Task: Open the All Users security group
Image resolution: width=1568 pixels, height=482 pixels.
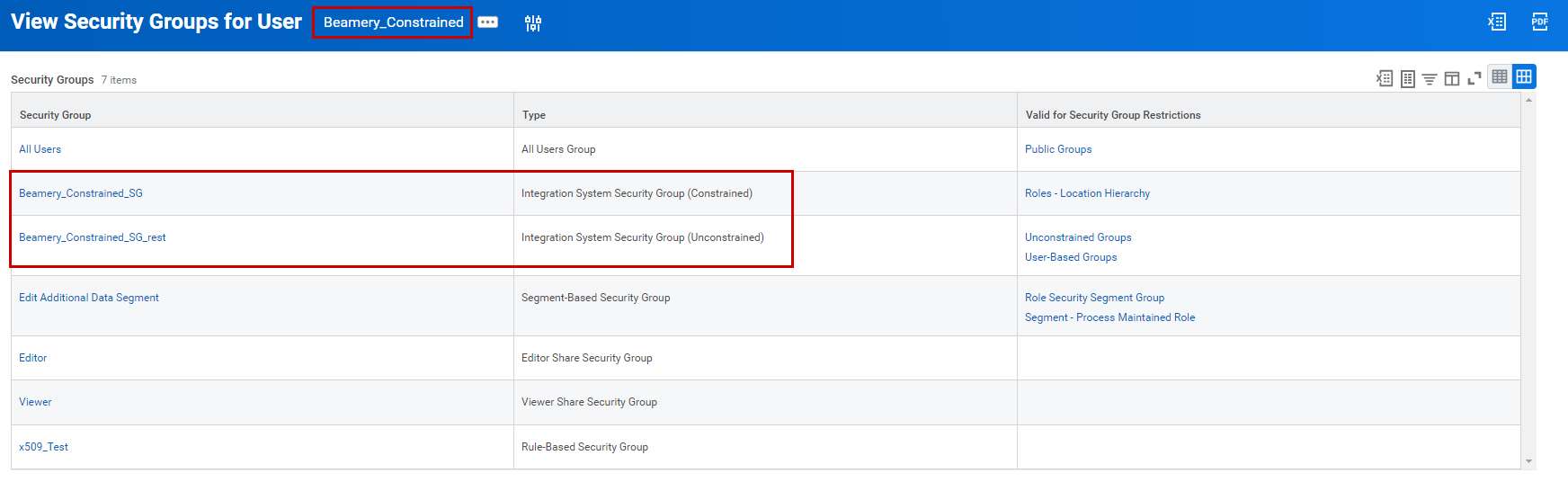Action: pos(40,149)
